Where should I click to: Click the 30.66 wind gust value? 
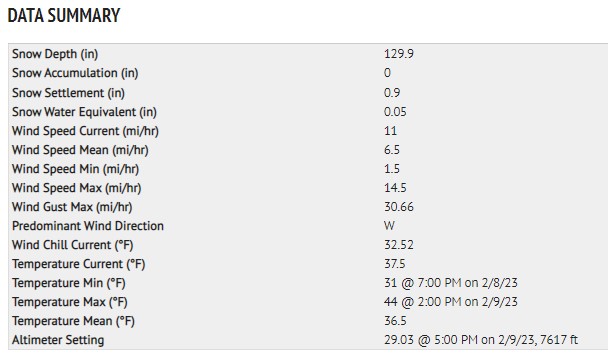[399, 207]
